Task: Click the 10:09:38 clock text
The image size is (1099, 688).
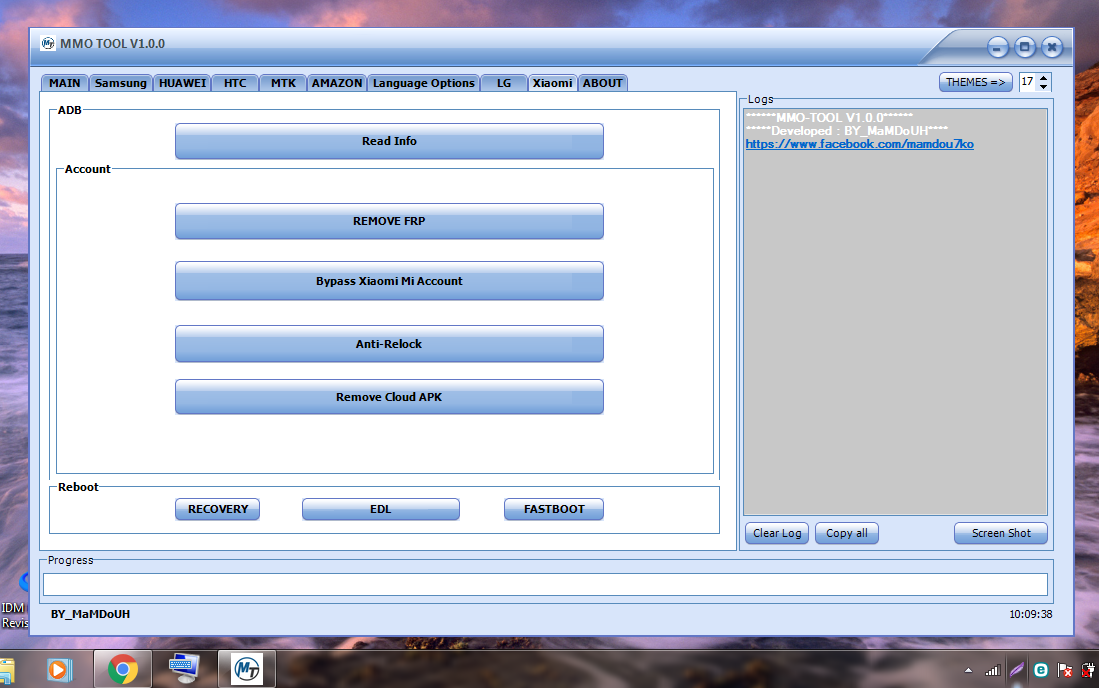Action: [x=1030, y=614]
